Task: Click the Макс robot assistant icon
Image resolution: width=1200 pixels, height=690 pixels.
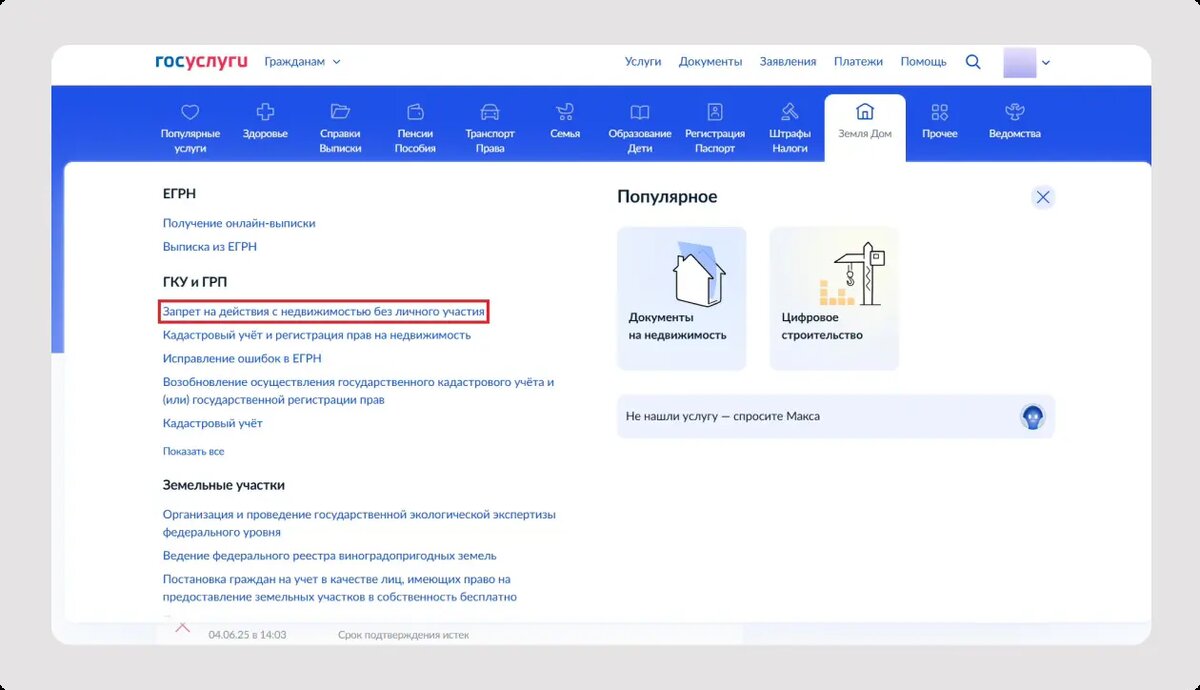Action: pos(1032,416)
